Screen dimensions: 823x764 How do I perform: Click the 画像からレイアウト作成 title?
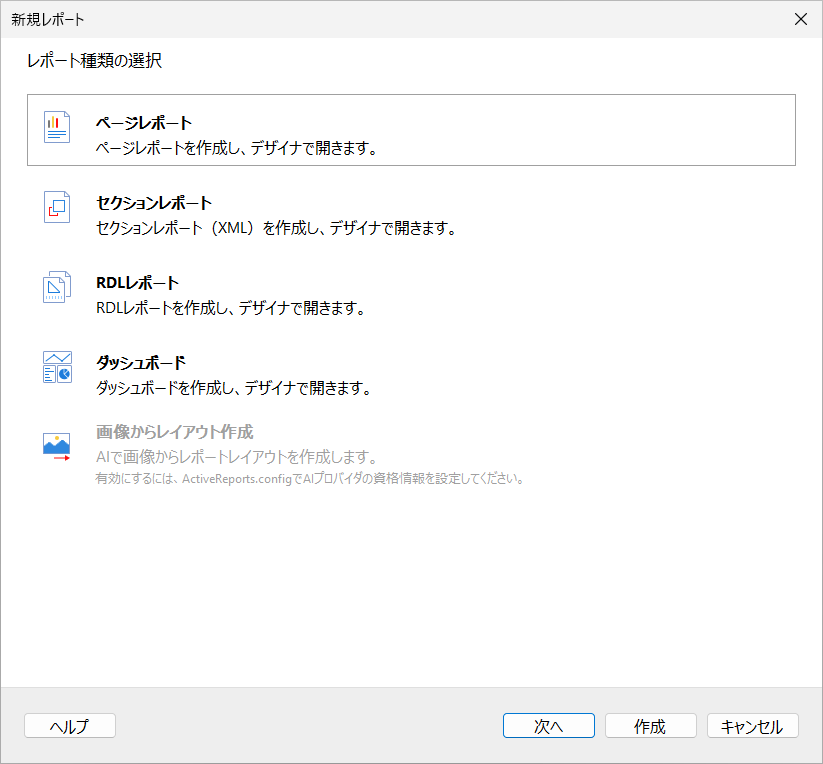[174, 432]
